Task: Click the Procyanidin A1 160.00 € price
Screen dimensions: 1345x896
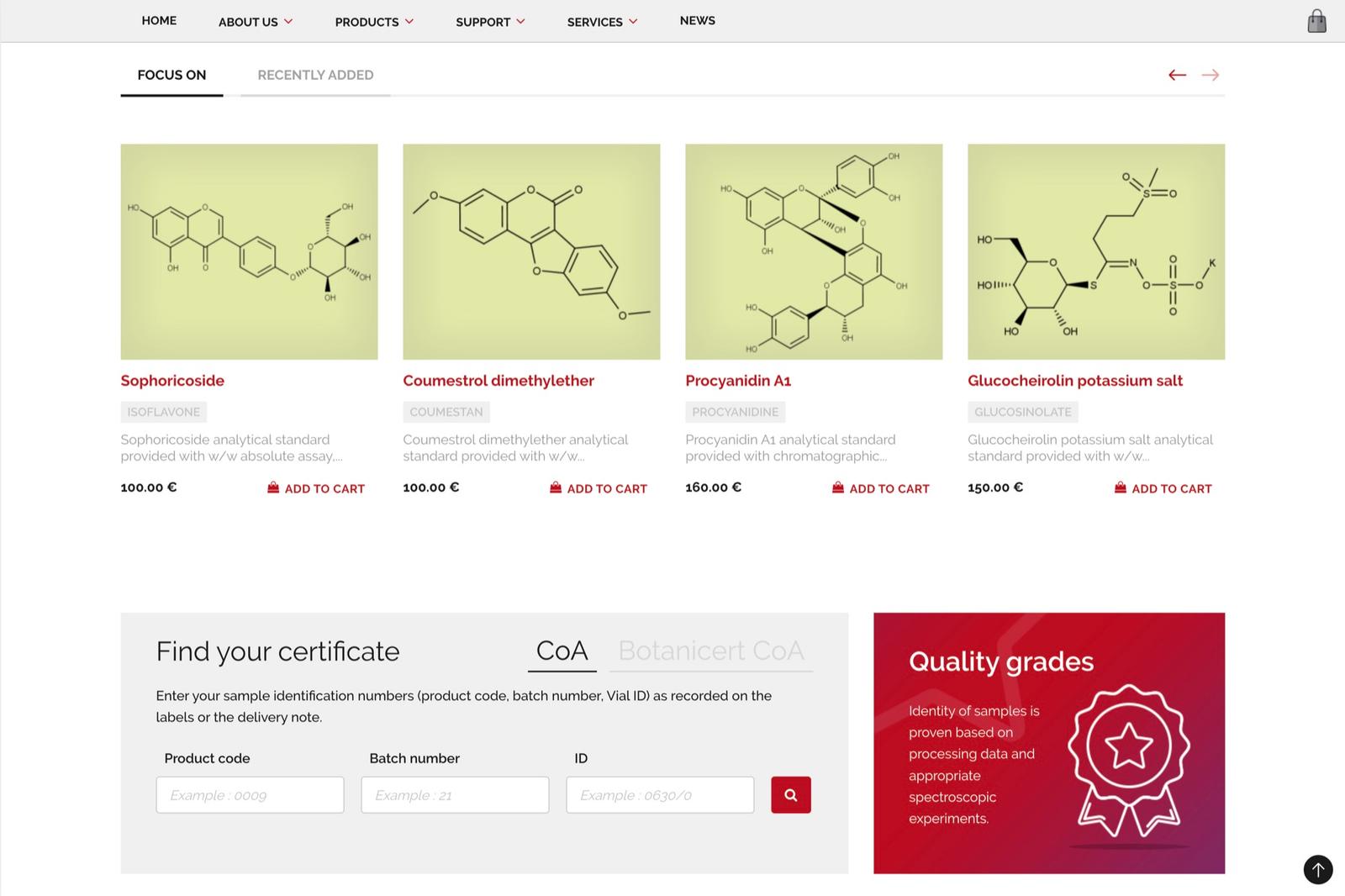Action: pyautogui.click(x=714, y=488)
